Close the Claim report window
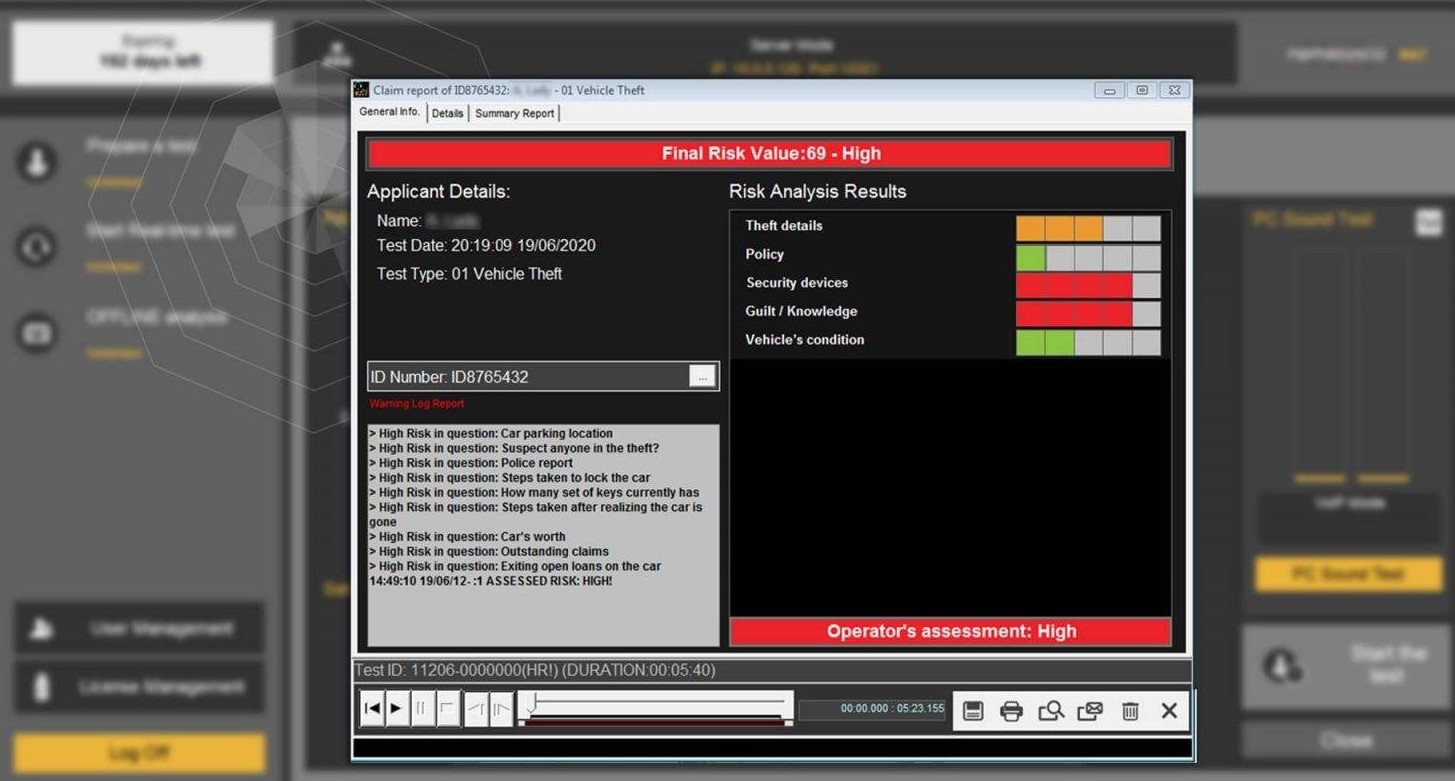This screenshot has width=1455, height=781. (1175, 90)
